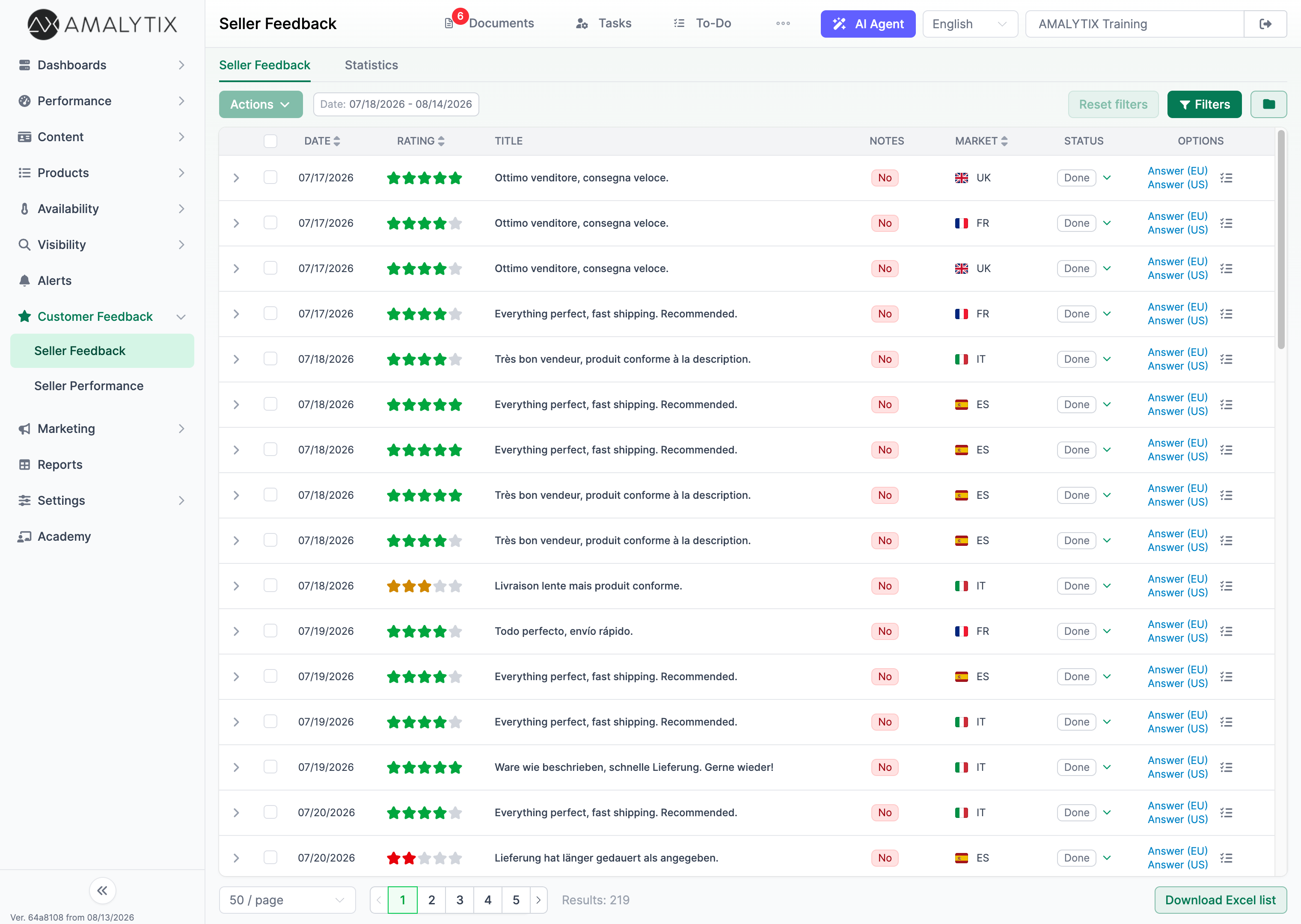Check the Todo perfecto, envío rápido row
This screenshot has width=1301, height=924.
(x=270, y=631)
